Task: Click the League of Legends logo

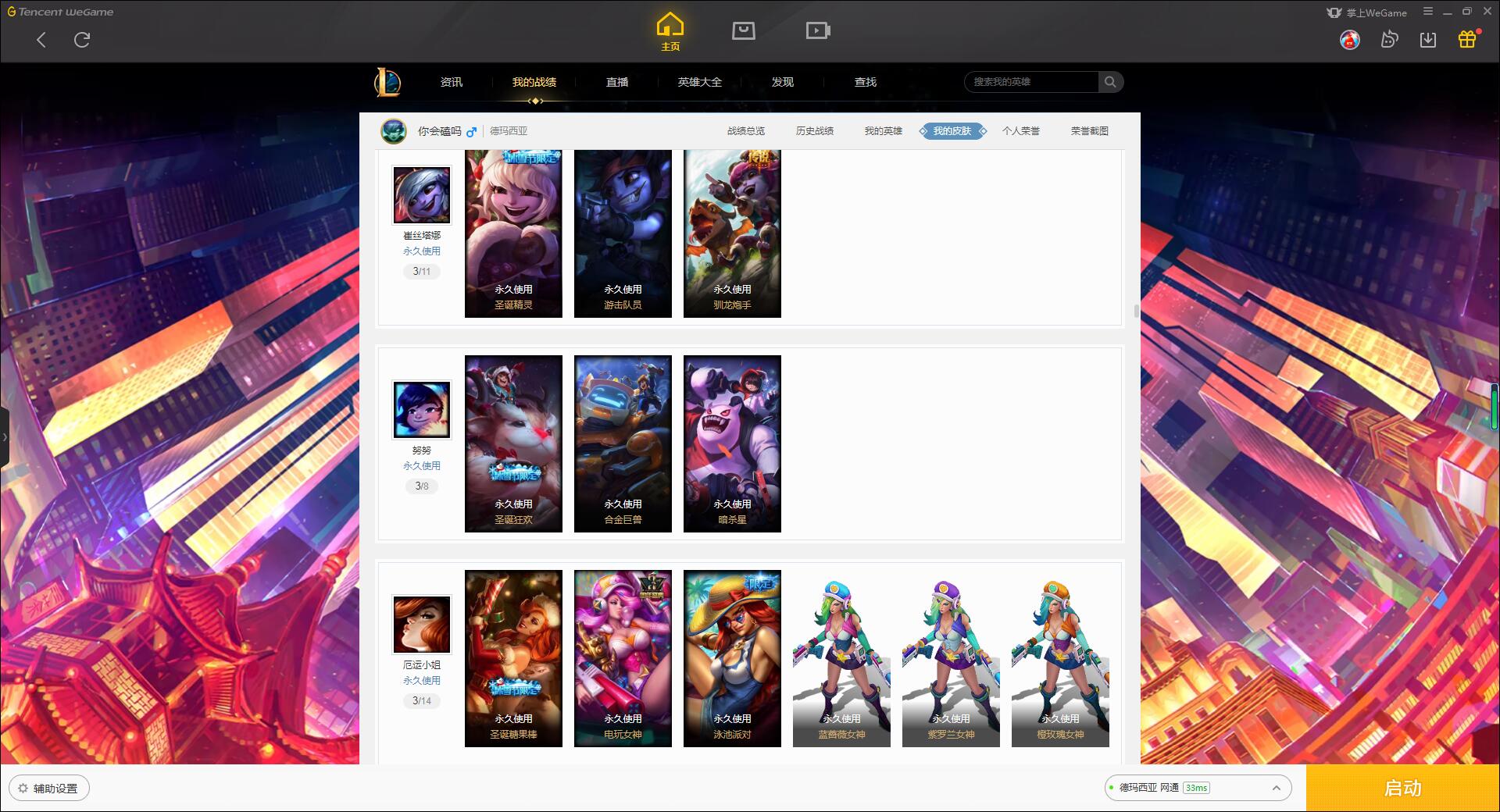Action: coord(387,82)
